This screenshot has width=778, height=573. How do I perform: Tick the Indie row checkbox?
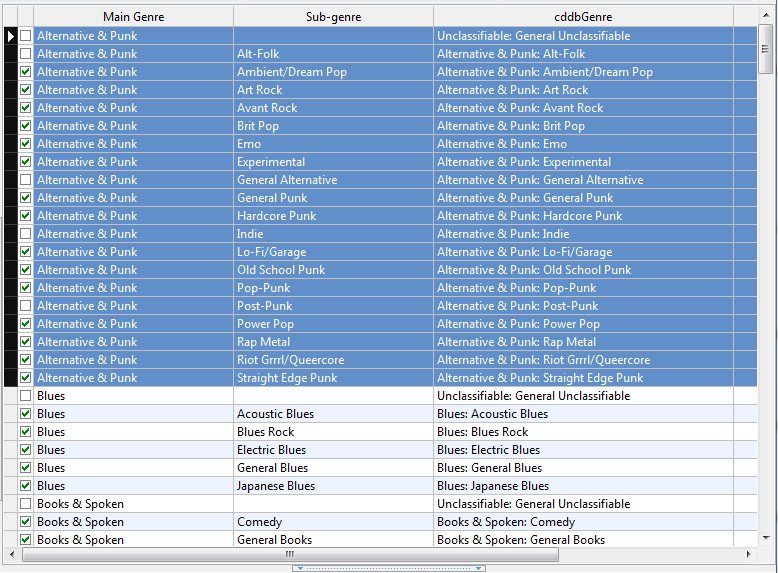click(x=26, y=234)
